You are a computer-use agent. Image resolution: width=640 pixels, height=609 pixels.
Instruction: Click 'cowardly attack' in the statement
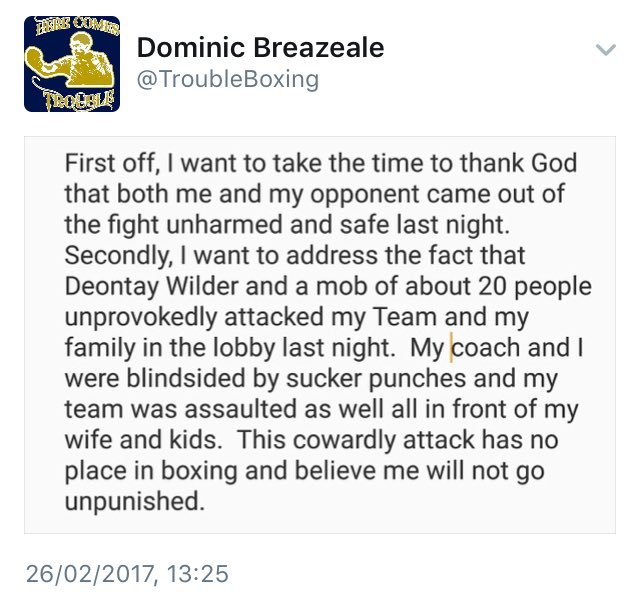(383, 440)
